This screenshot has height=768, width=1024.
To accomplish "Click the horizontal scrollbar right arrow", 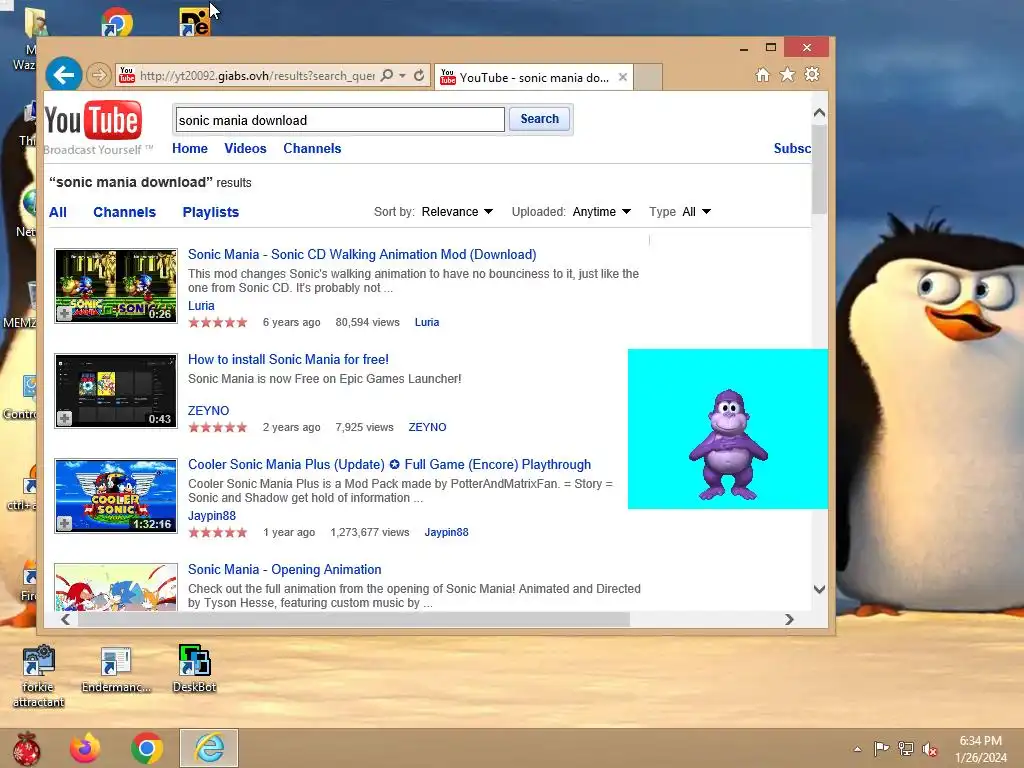I will click(789, 619).
